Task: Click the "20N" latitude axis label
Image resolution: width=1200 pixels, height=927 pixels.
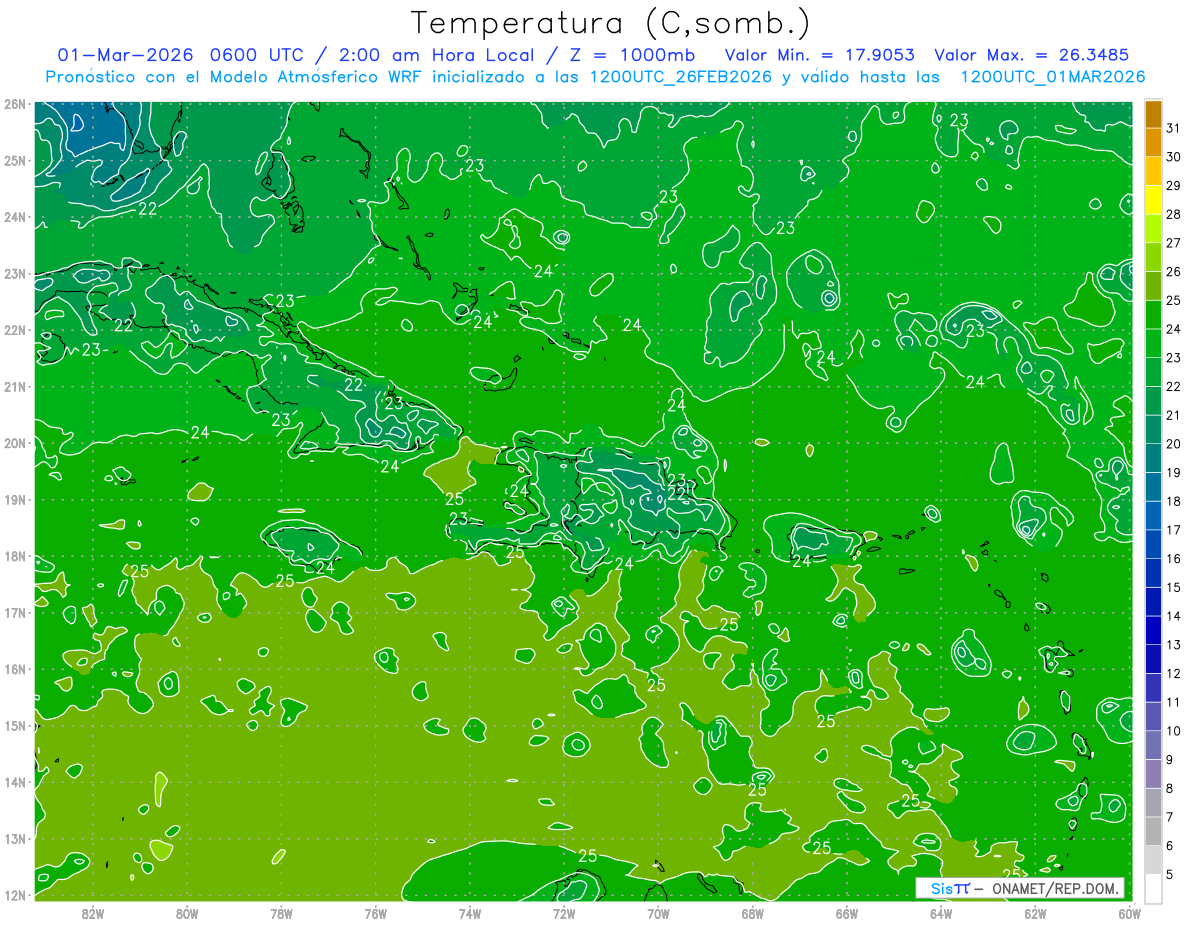Action: coord(14,443)
